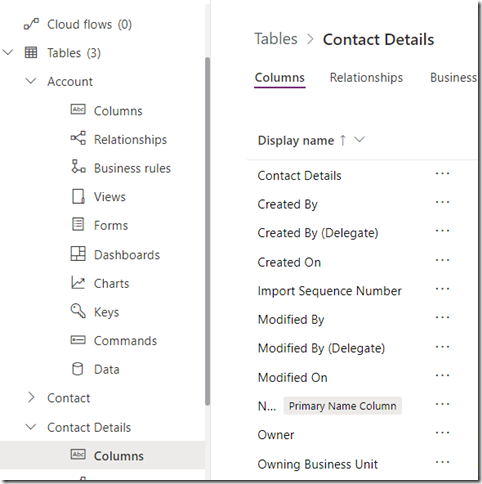482x484 pixels.
Task: Collapse the Tables node chevron
Action: (8, 52)
